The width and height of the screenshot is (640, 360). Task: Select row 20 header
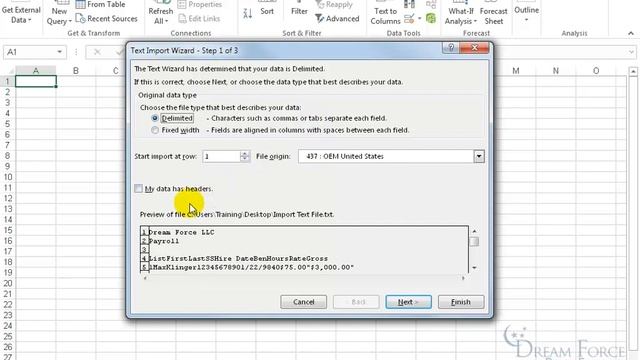(7, 283)
